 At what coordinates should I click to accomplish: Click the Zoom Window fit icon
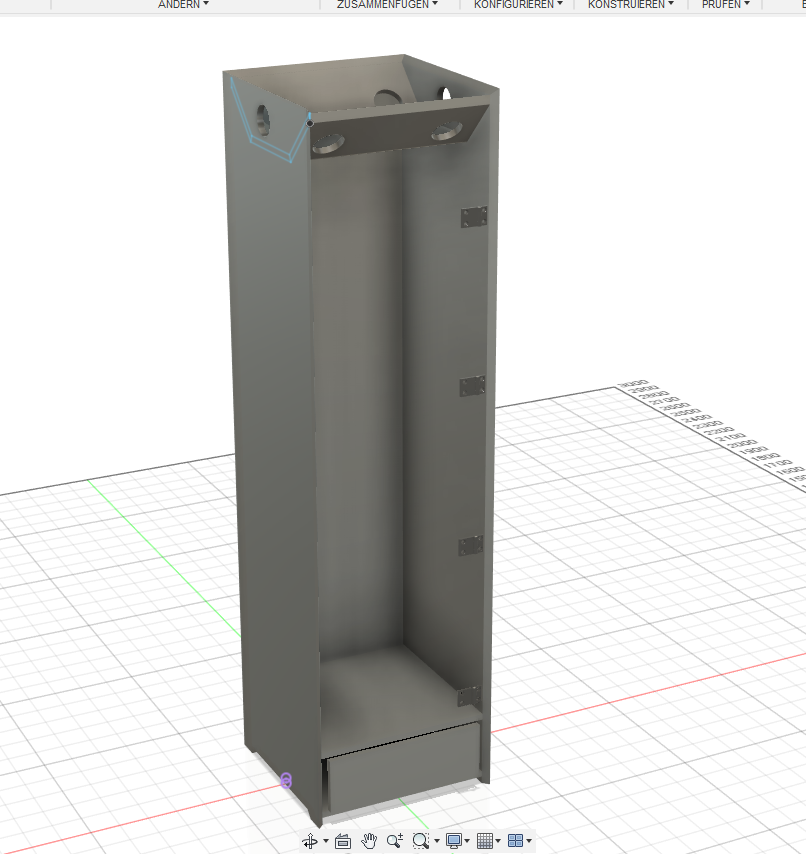[x=420, y=841]
